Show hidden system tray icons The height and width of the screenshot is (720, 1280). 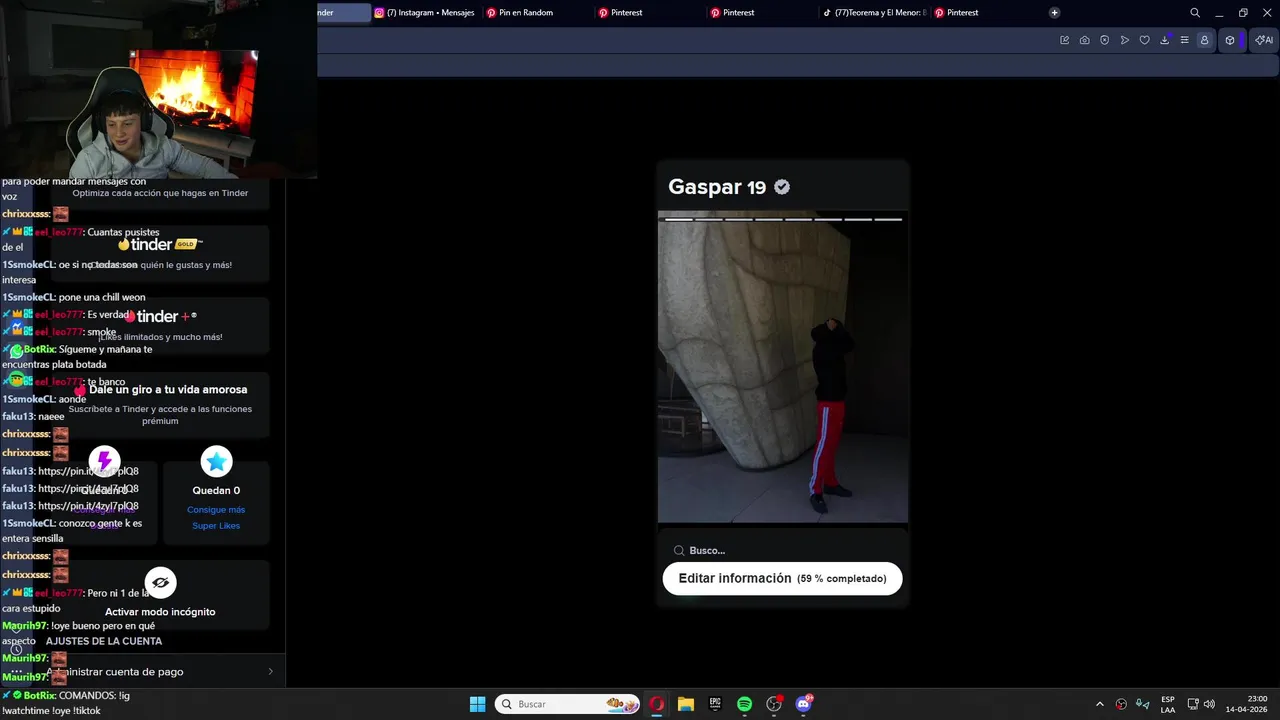coord(1100,704)
